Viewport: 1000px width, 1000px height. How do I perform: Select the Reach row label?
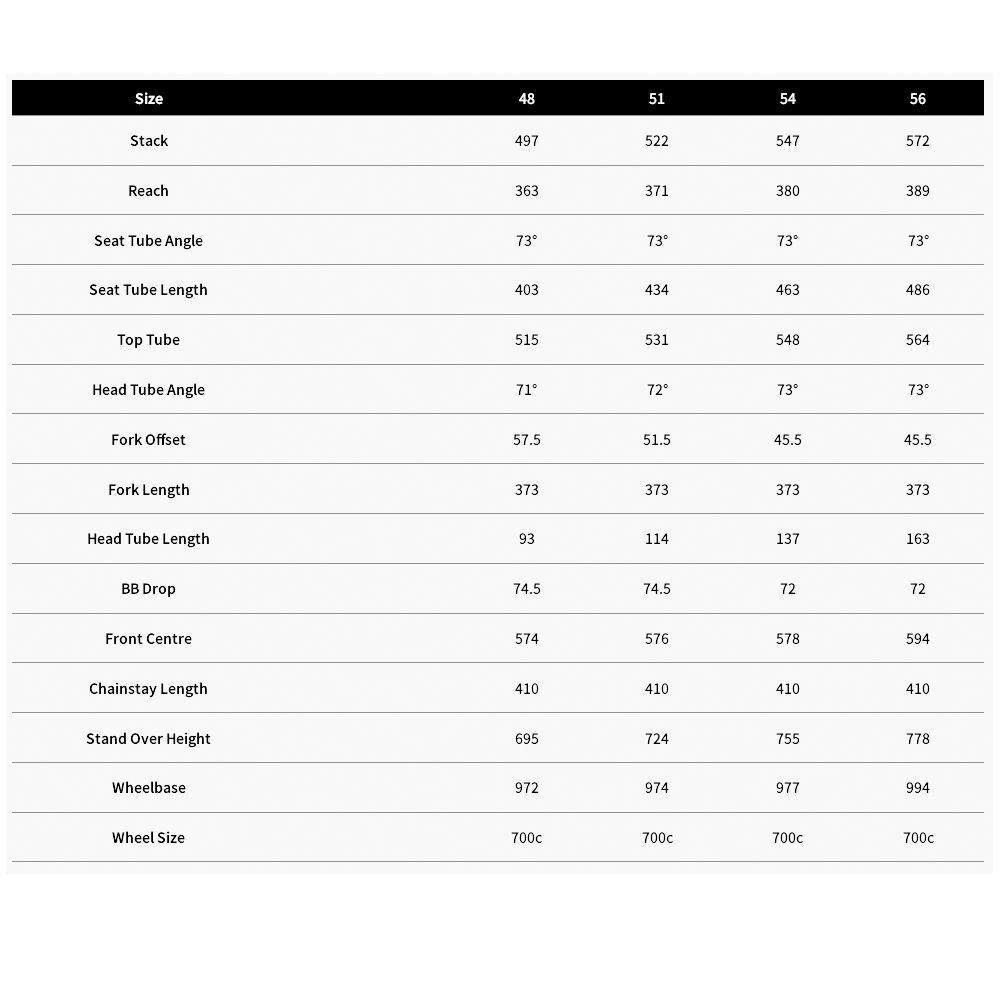point(149,191)
